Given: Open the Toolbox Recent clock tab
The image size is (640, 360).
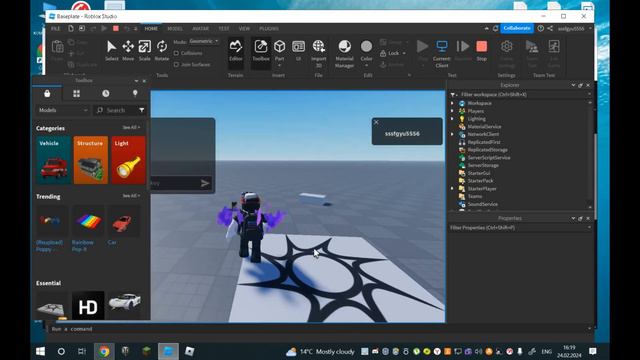Looking at the screenshot, I should 106,93.
